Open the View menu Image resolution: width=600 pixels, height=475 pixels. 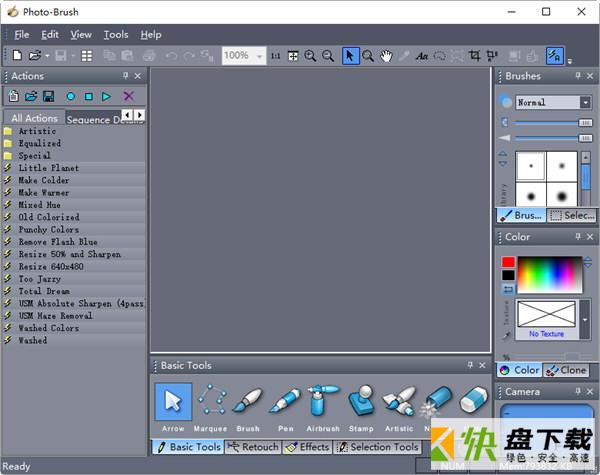(81, 35)
